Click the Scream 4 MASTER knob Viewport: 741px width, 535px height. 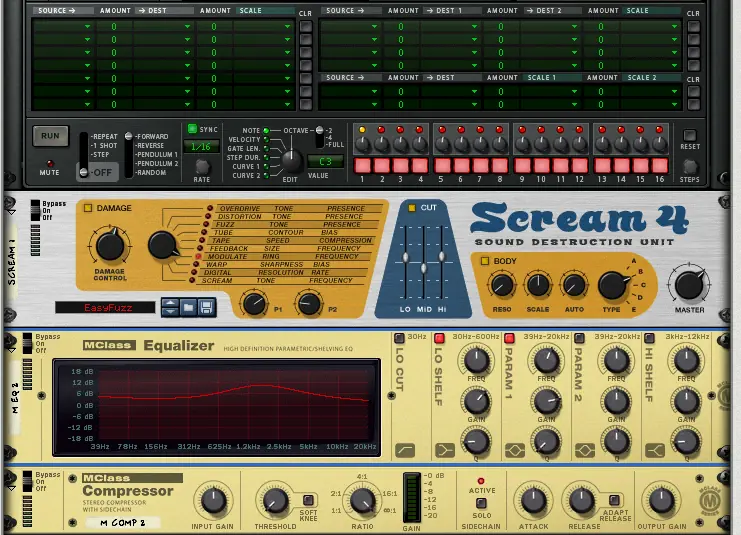tap(689, 285)
